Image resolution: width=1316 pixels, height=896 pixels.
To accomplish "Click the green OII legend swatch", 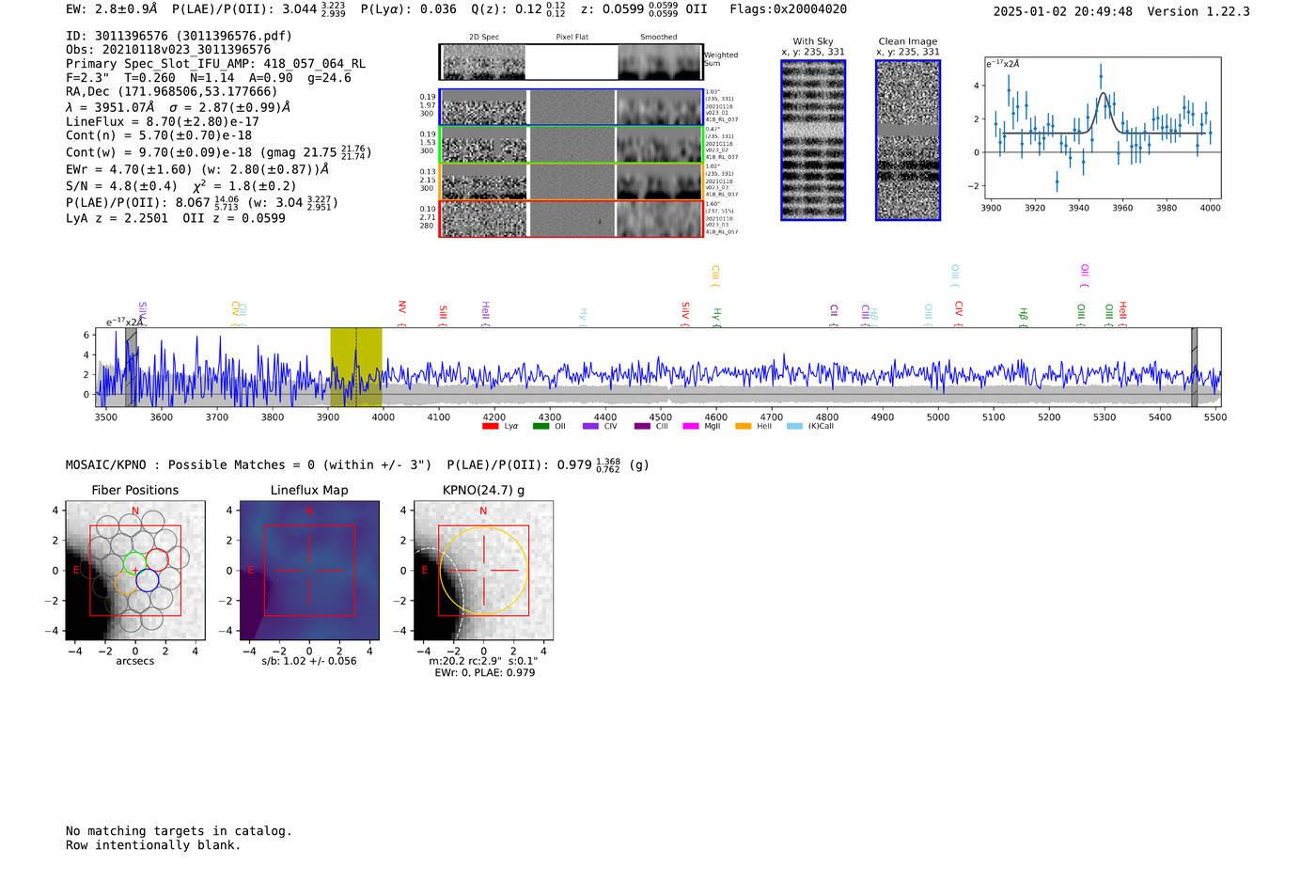I will click(x=540, y=427).
